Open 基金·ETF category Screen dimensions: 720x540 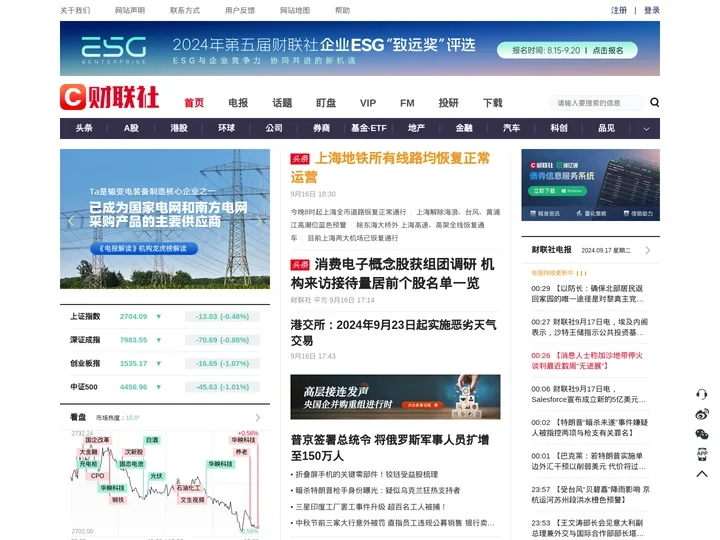(x=369, y=128)
